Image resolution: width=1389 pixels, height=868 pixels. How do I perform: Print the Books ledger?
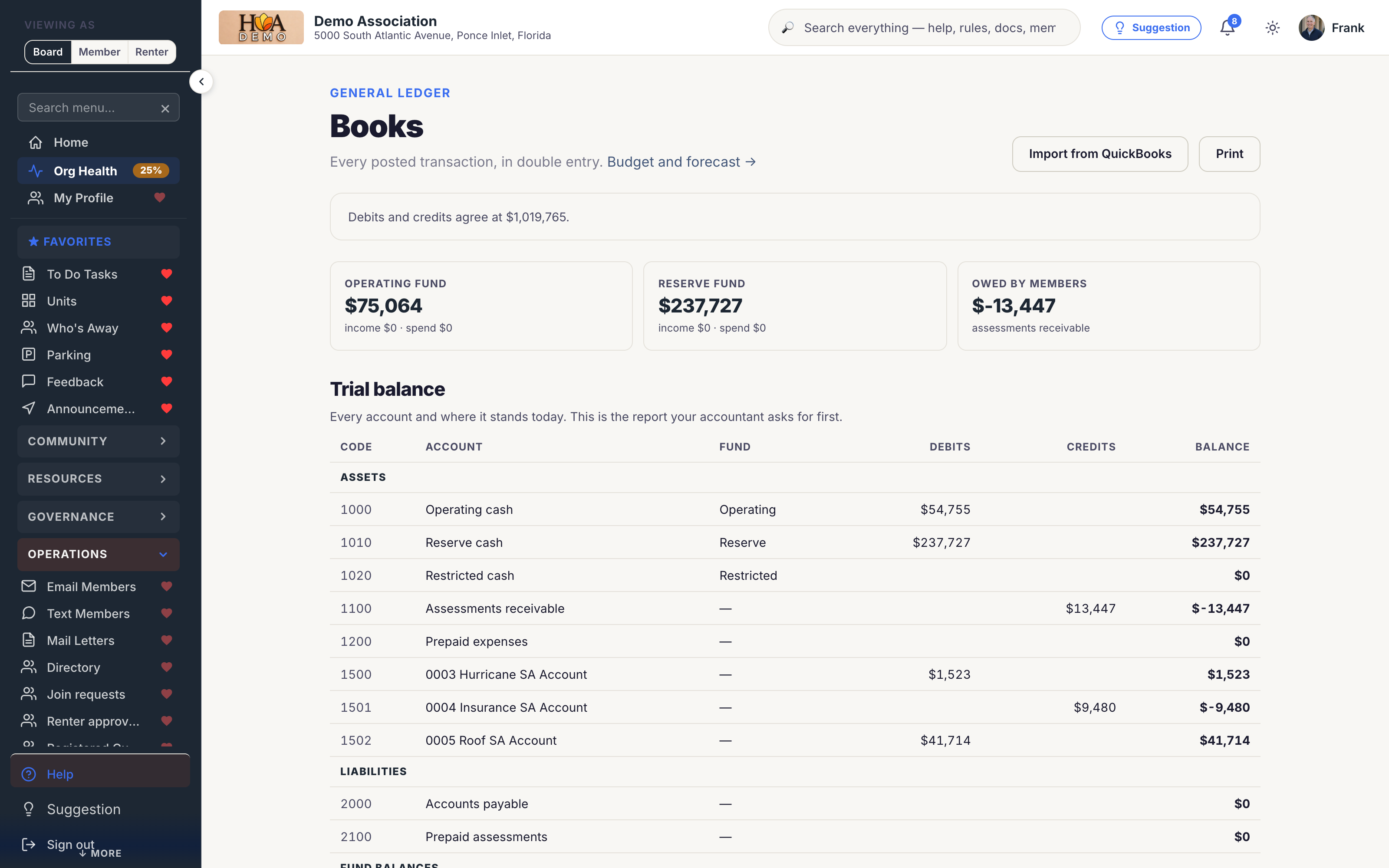(x=1229, y=154)
